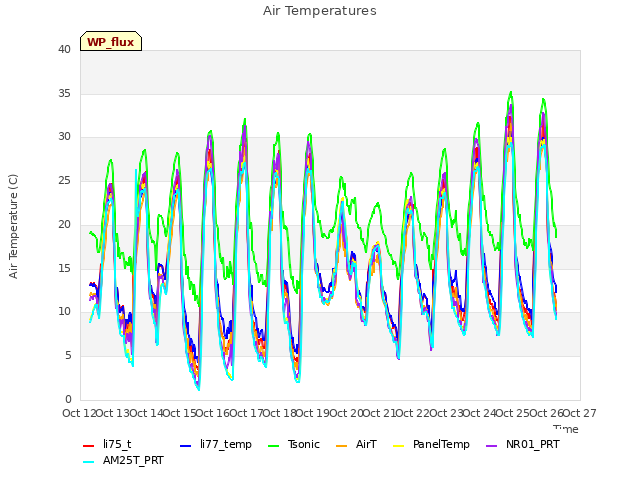Viewport: 640px width, 480px height.
Task: Click the green Tsonic legend swatch
Action: pyautogui.click(x=274, y=445)
